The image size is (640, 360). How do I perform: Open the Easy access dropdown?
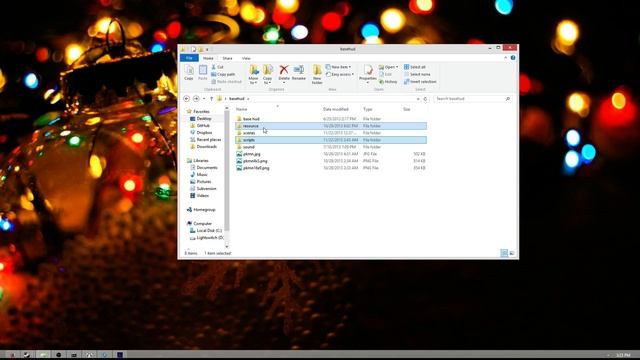[340, 74]
